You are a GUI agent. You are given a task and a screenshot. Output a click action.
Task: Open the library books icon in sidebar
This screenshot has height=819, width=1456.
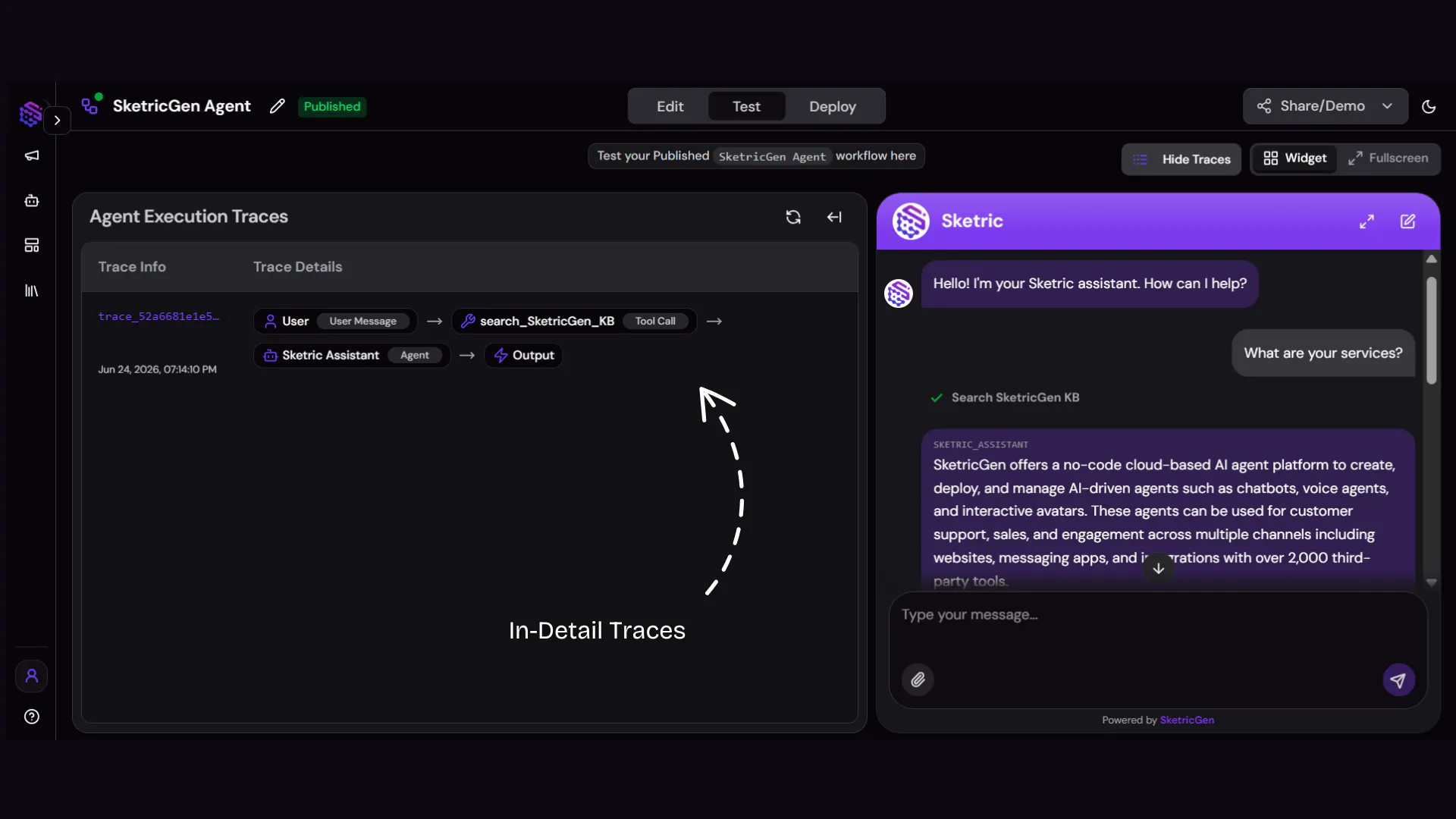[32, 290]
